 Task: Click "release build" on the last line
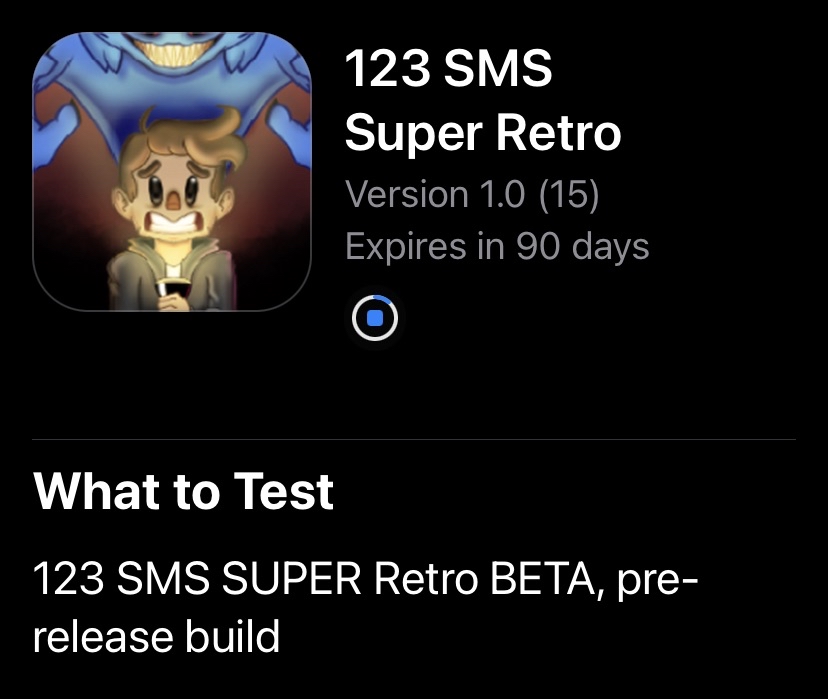pos(156,636)
